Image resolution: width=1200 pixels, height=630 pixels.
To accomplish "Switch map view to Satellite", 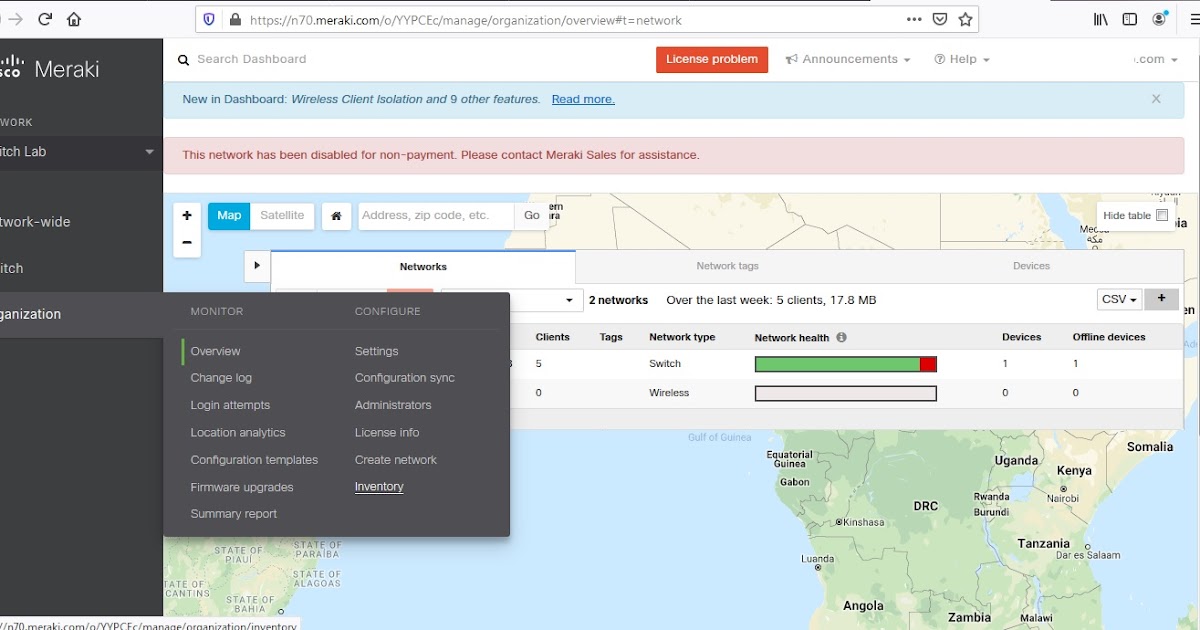I will pyautogui.click(x=282, y=215).
